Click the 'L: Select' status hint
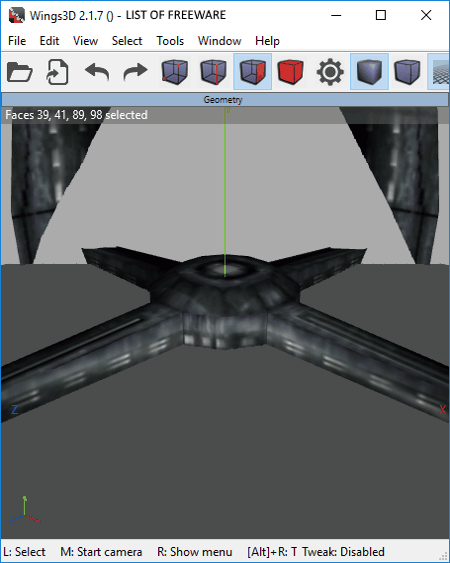This screenshot has height=563, width=450. 24,552
